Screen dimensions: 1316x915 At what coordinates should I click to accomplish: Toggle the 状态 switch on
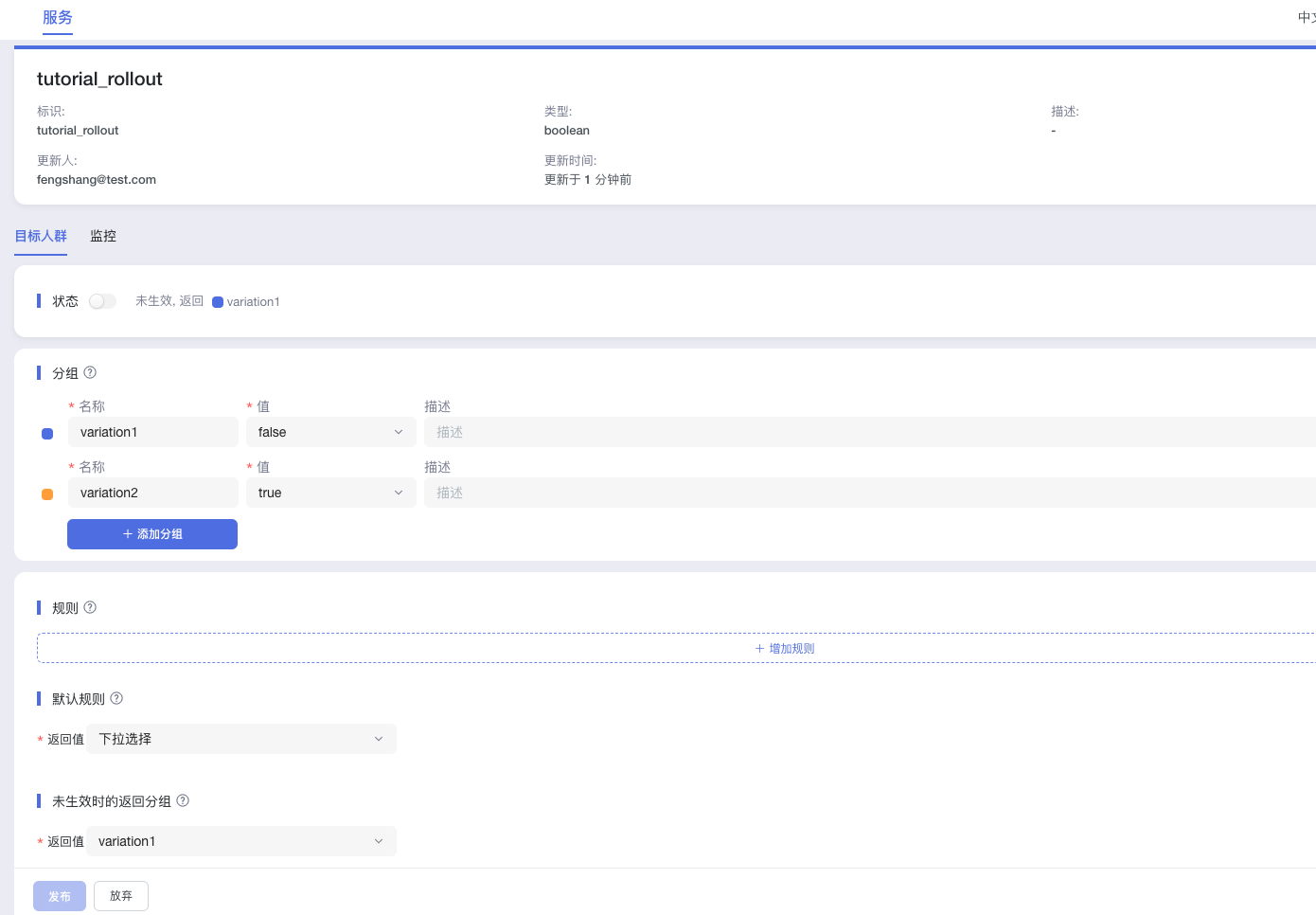tap(102, 301)
